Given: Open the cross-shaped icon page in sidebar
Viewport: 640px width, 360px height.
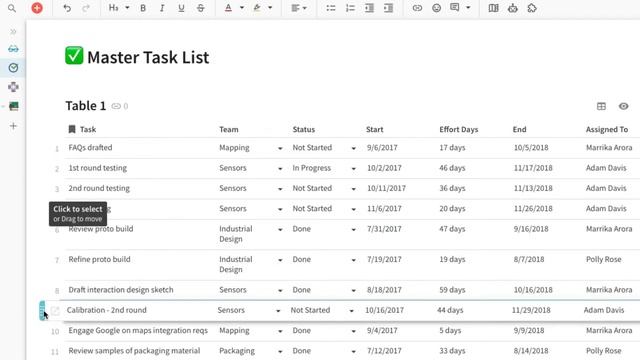Looking at the screenshot, I should [x=13, y=87].
